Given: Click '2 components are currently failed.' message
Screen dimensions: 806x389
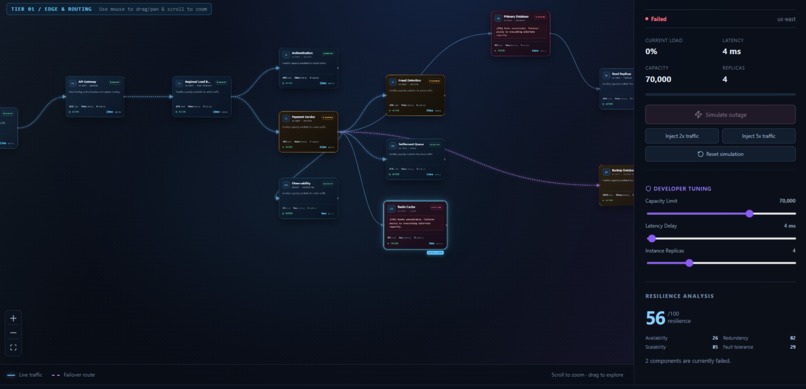Looking at the screenshot, I should point(688,361).
